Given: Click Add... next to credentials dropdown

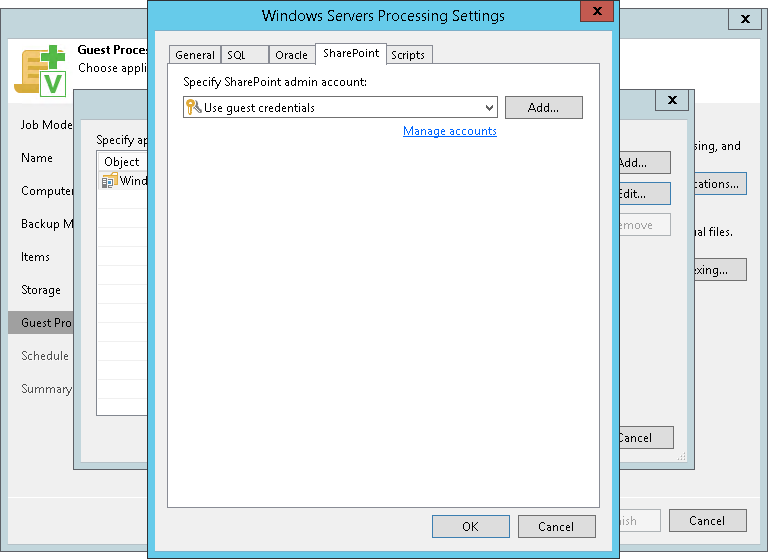Looking at the screenshot, I should point(544,107).
